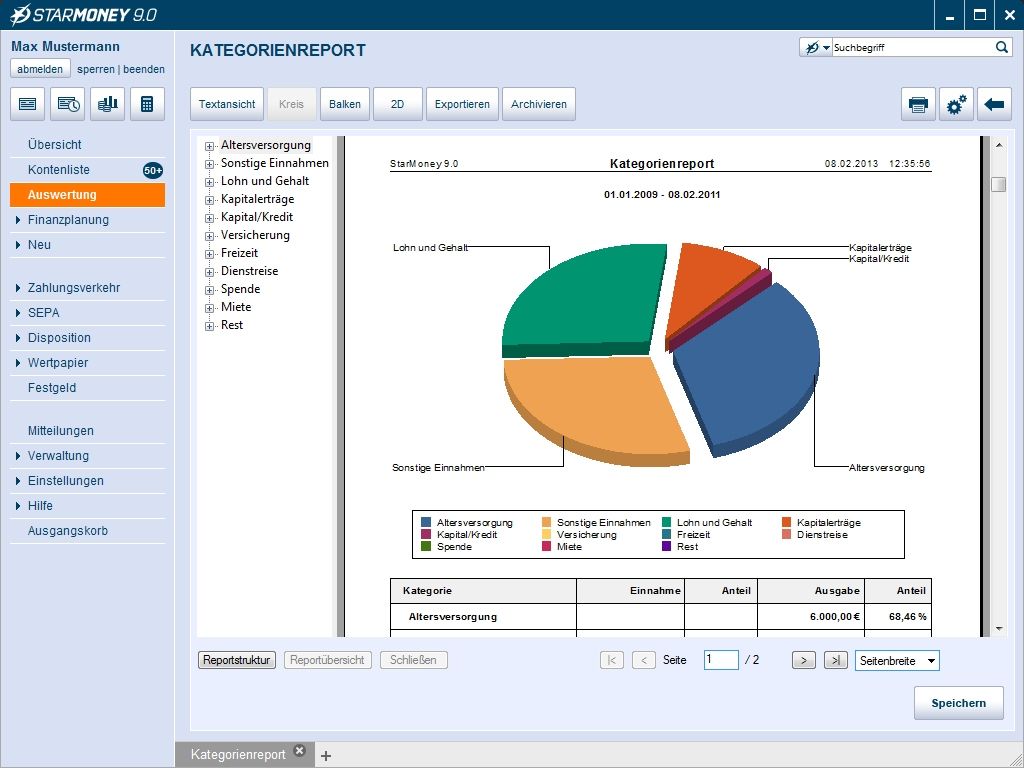Screen dimensions: 1024x768
Task: Click the Speichern button
Action: point(959,703)
